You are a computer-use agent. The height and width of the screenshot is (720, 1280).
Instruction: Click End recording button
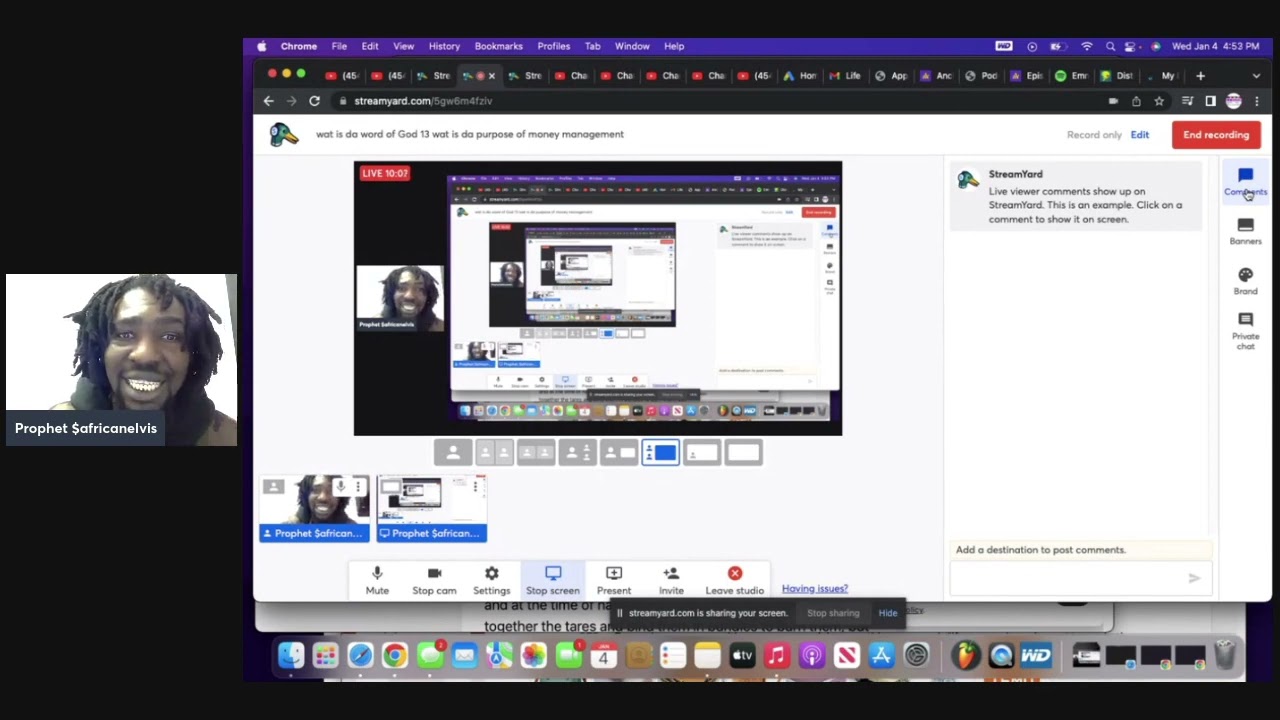pos(1216,135)
